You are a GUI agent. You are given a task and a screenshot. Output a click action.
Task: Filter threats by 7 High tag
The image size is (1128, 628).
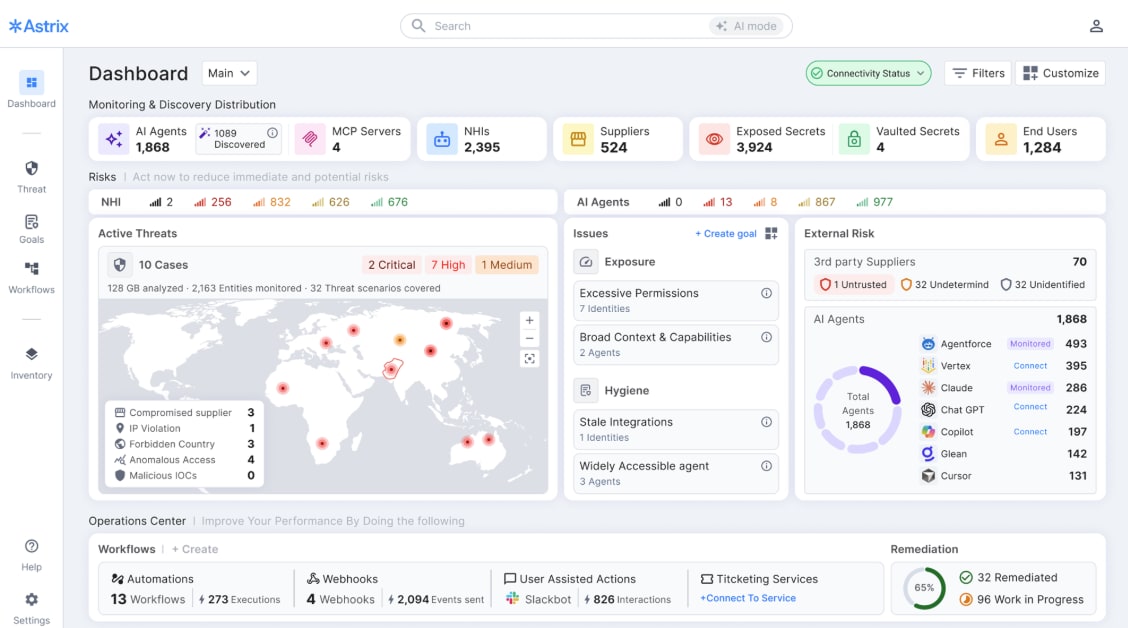pyautogui.click(x=448, y=265)
